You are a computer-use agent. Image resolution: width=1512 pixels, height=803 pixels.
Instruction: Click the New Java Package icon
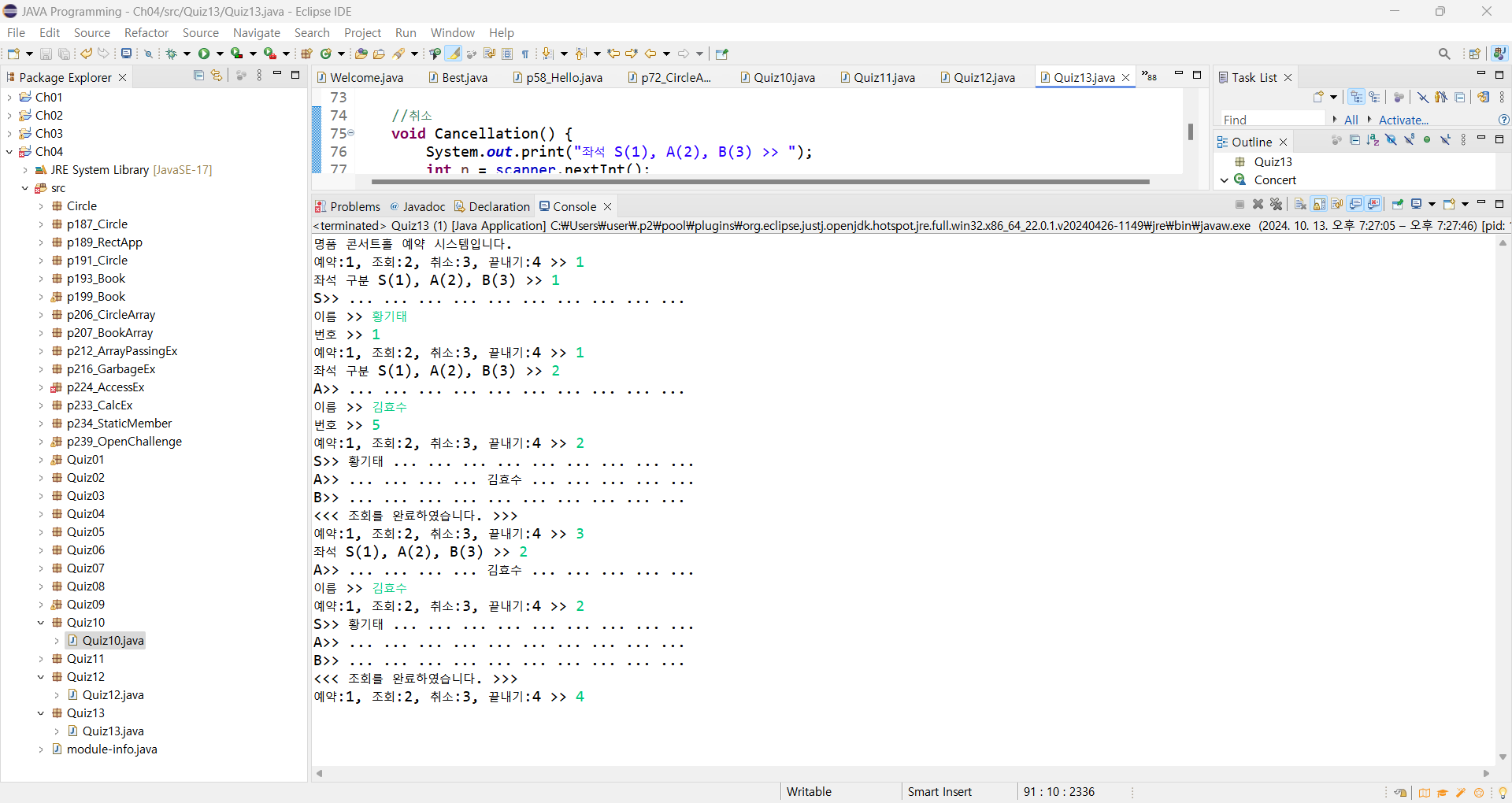[306, 54]
